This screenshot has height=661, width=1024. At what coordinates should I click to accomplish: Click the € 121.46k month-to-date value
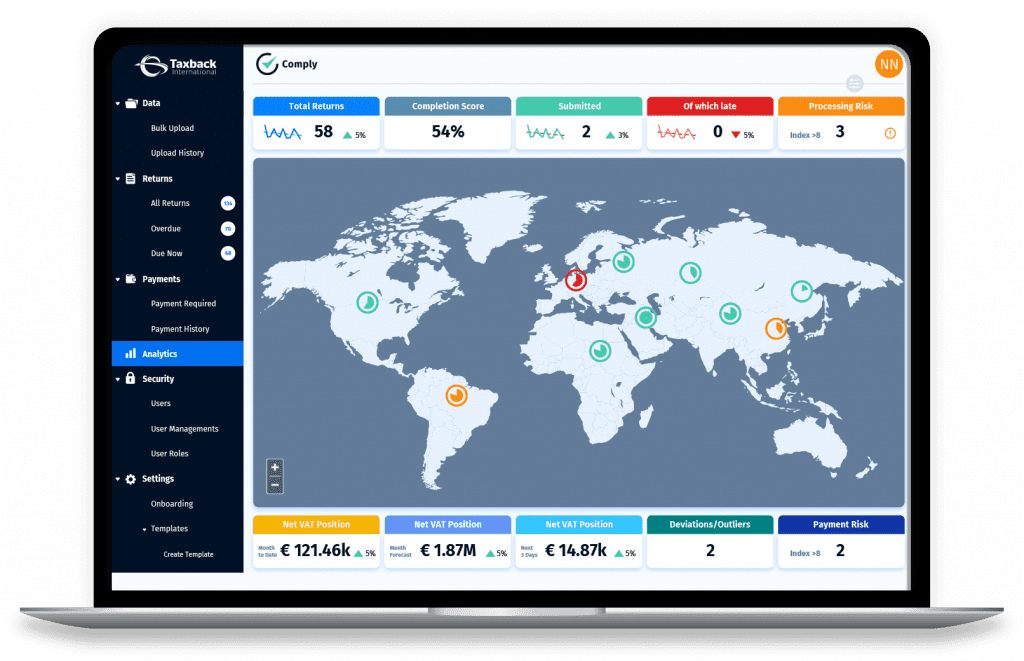315,551
